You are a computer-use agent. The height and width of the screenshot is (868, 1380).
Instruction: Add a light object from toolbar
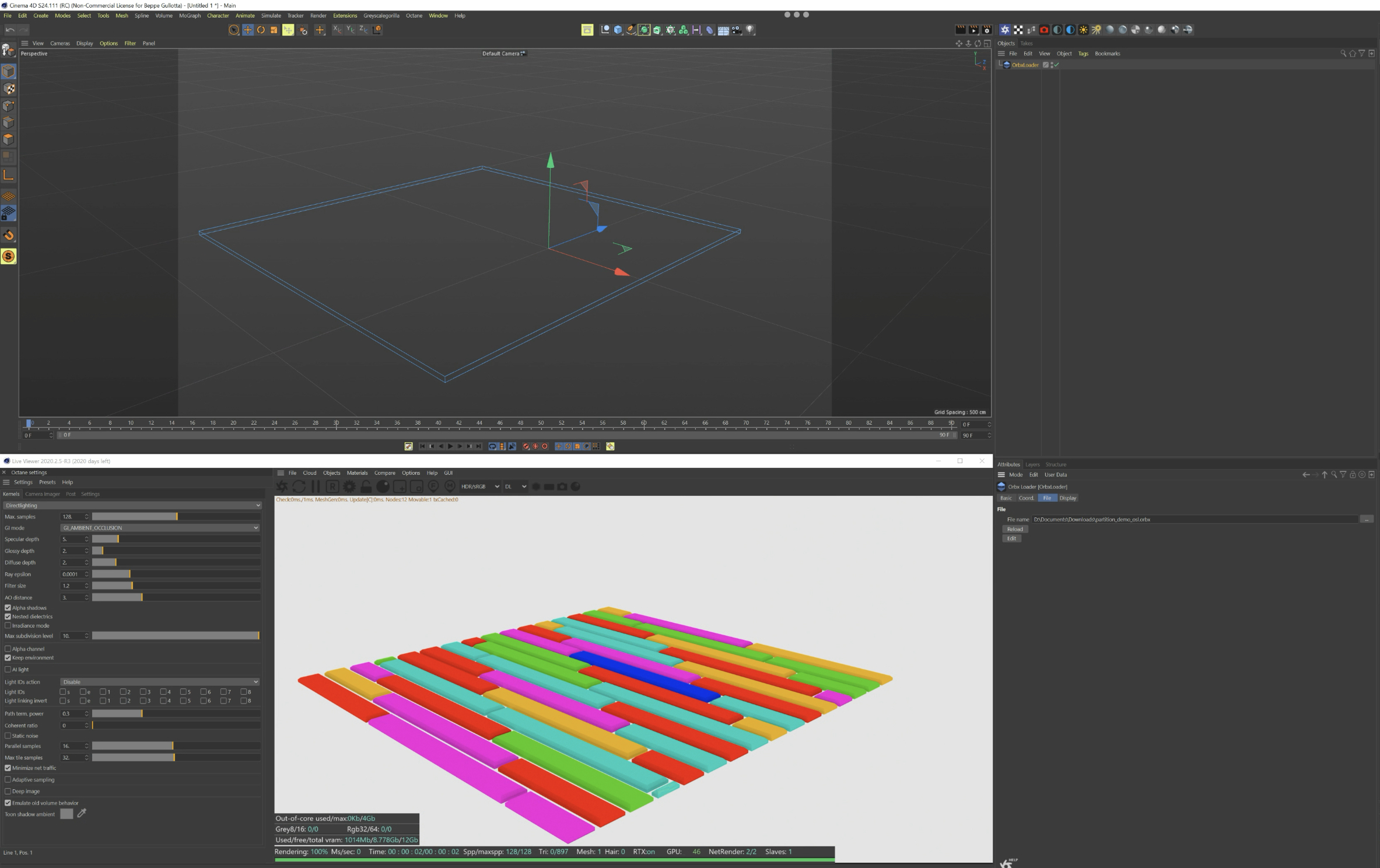click(750, 30)
